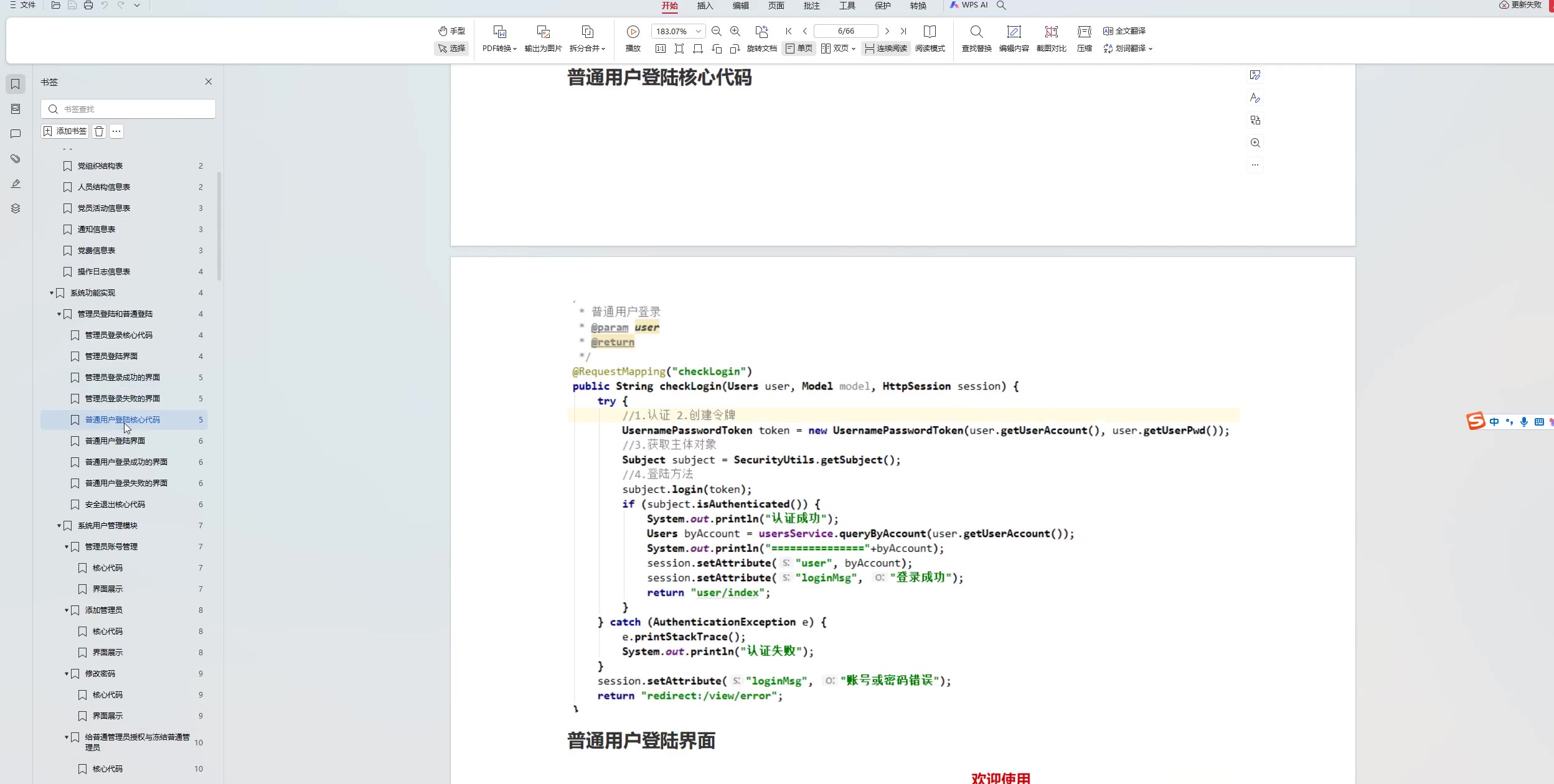The image size is (1554, 784).
Task: Select the 普通用户登陆界面 bookmark
Action: 115,441
